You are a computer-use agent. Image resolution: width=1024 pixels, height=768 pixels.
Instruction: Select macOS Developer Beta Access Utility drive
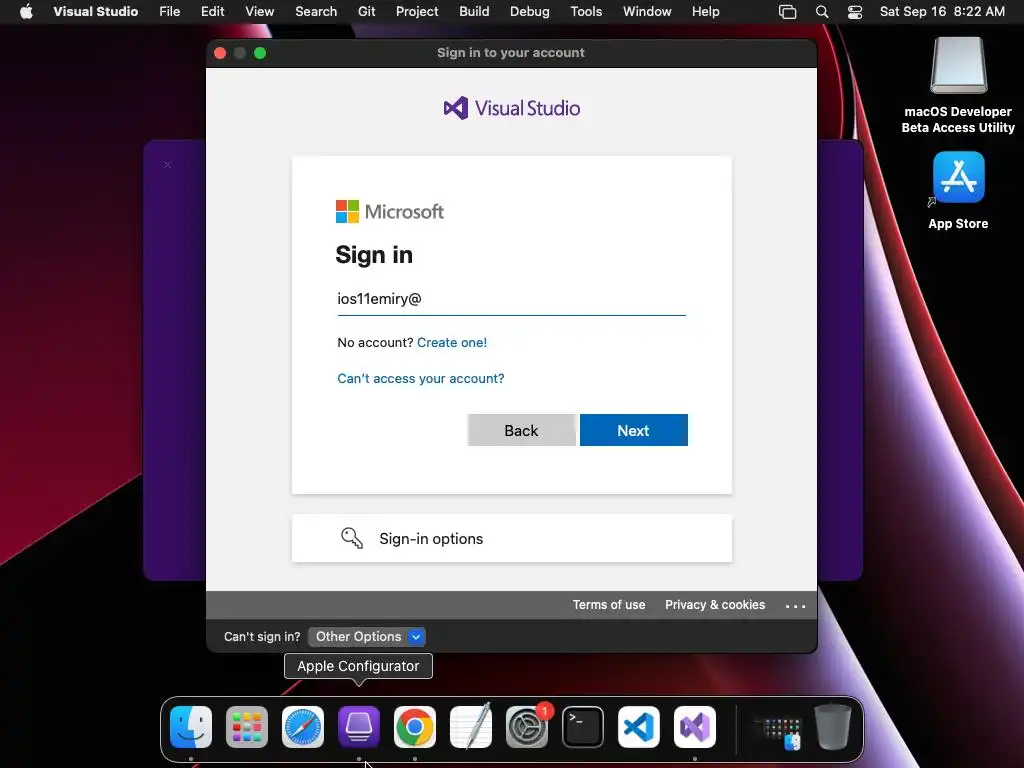pos(958,85)
